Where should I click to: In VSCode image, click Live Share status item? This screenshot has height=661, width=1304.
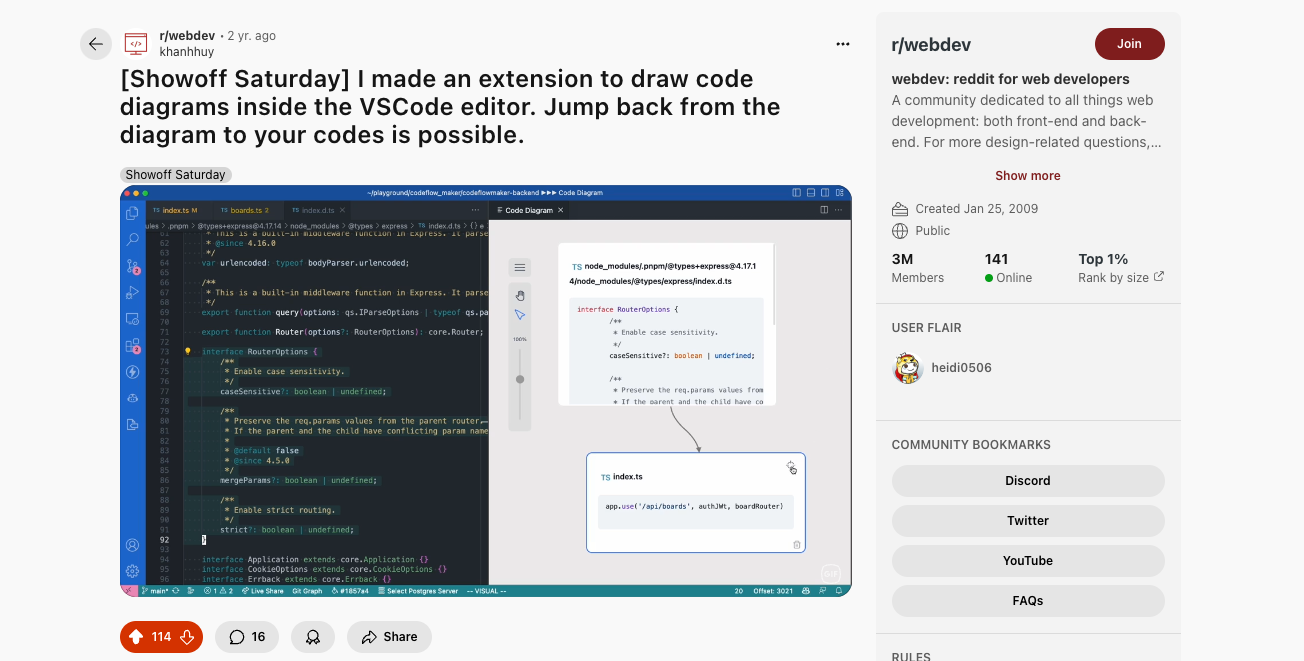[264, 591]
